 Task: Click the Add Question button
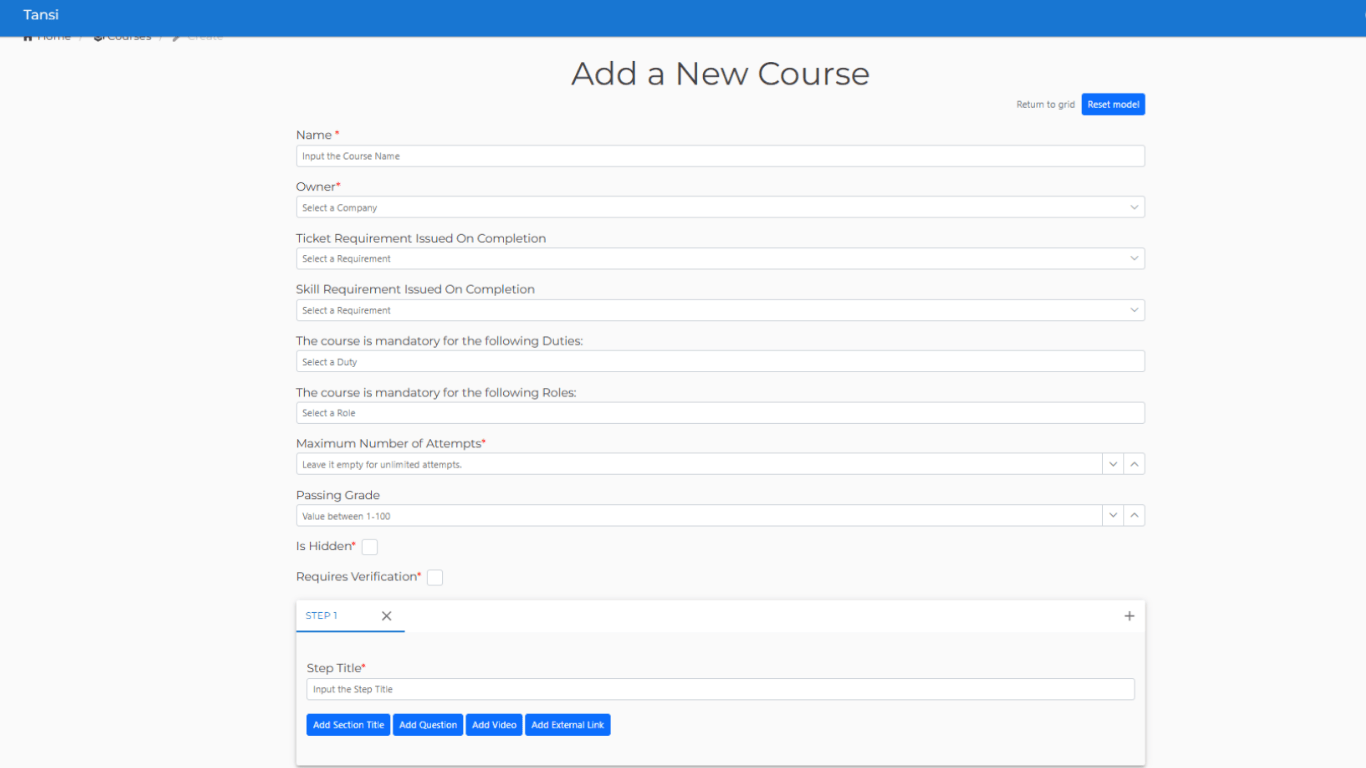tap(428, 724)
